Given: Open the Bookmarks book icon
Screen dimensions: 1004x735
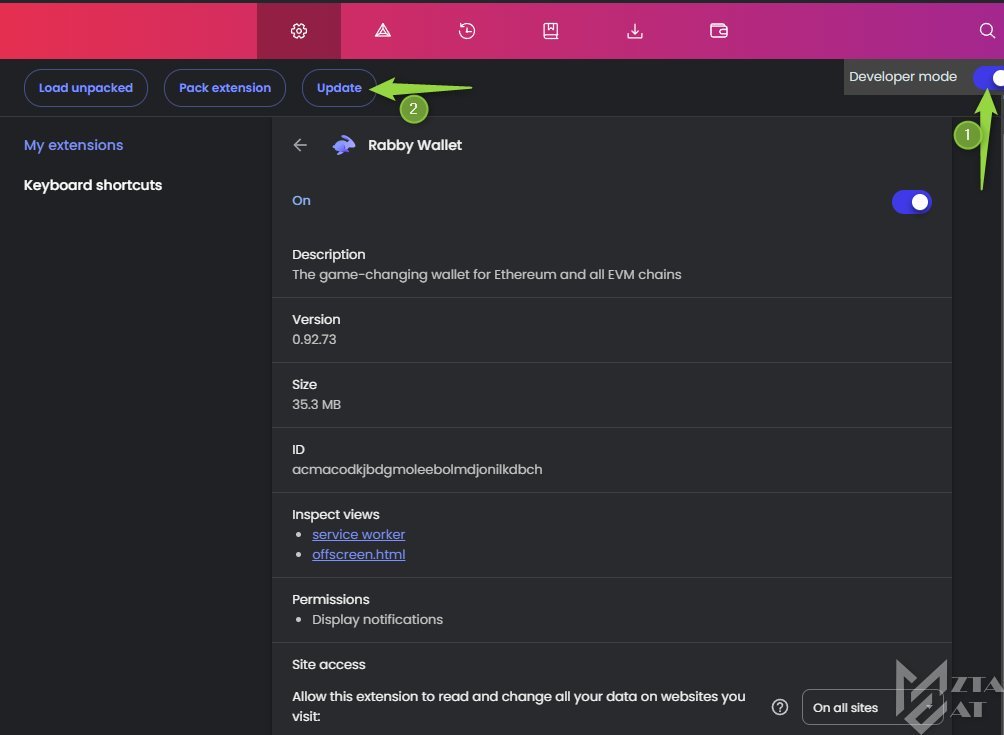Looking at the screenshot, I should coord(551,31).
